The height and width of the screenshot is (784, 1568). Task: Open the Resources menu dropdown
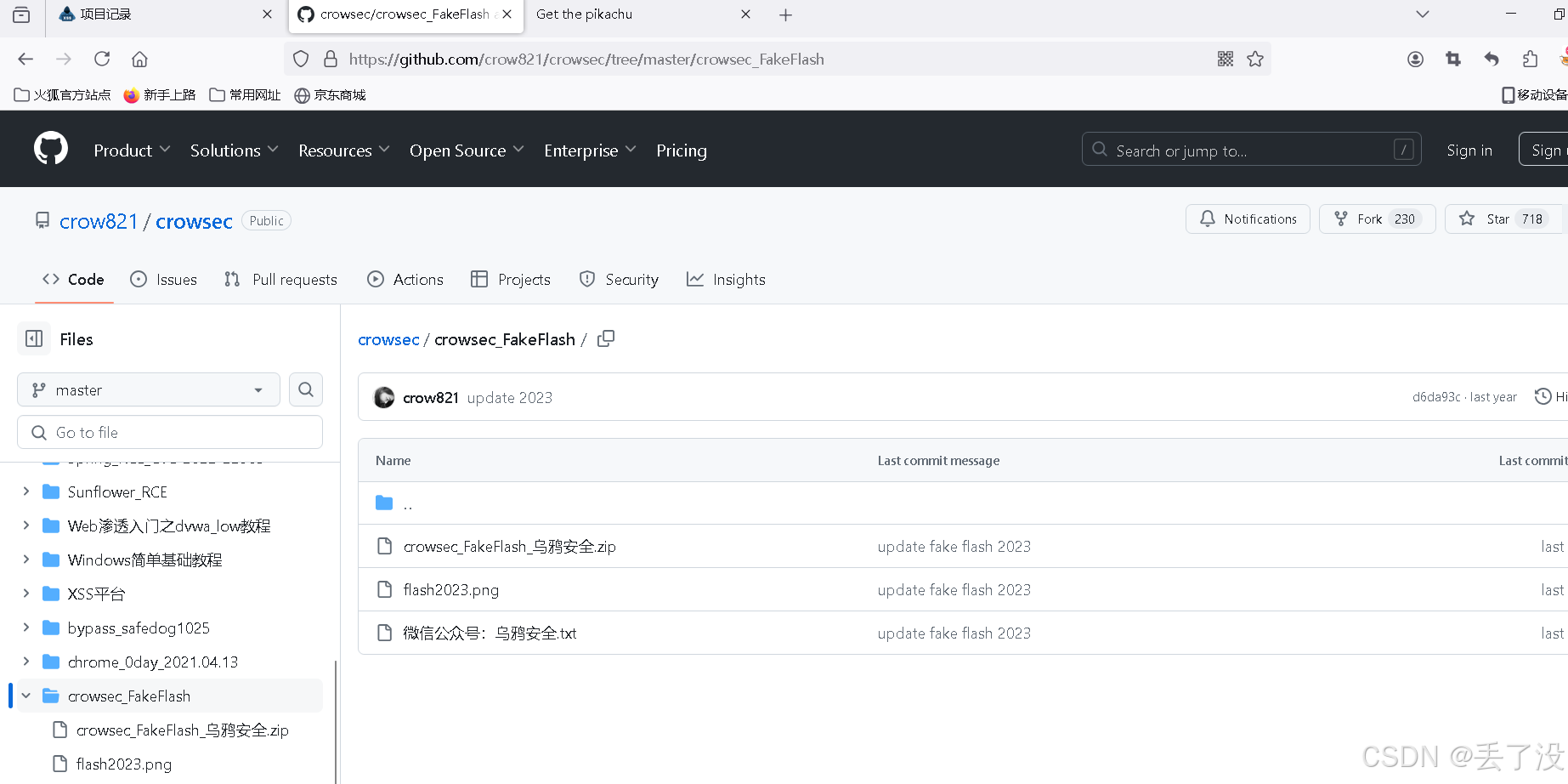[x=343, y=151]
